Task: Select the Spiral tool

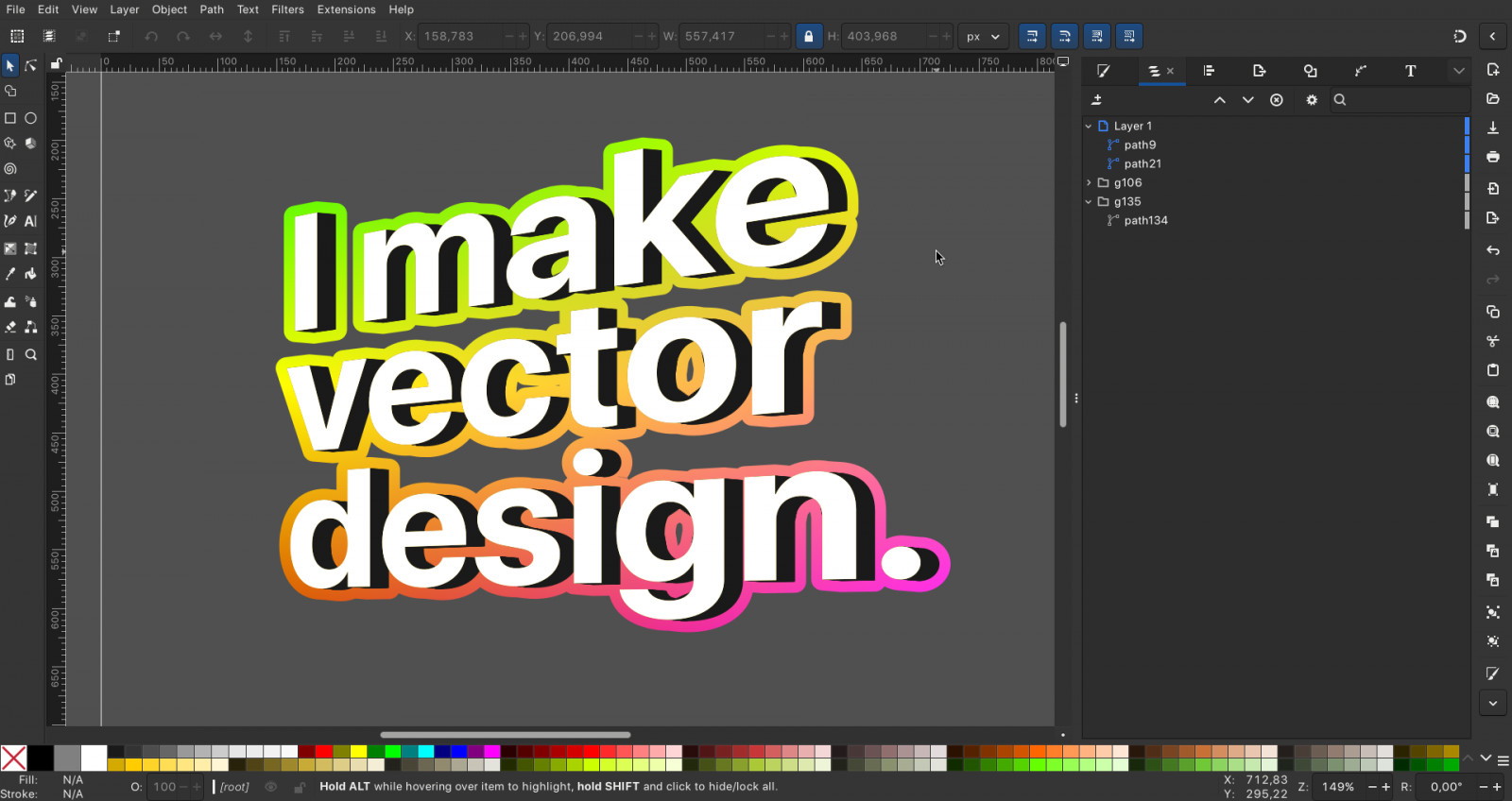Action: click(x=10, y=169)
